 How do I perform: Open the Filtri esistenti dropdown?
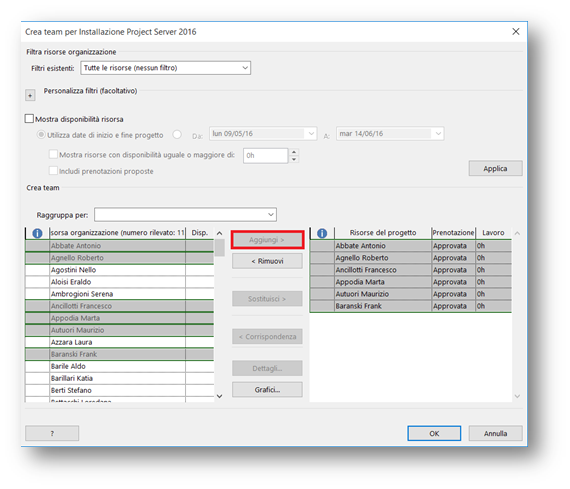(165, 68)
